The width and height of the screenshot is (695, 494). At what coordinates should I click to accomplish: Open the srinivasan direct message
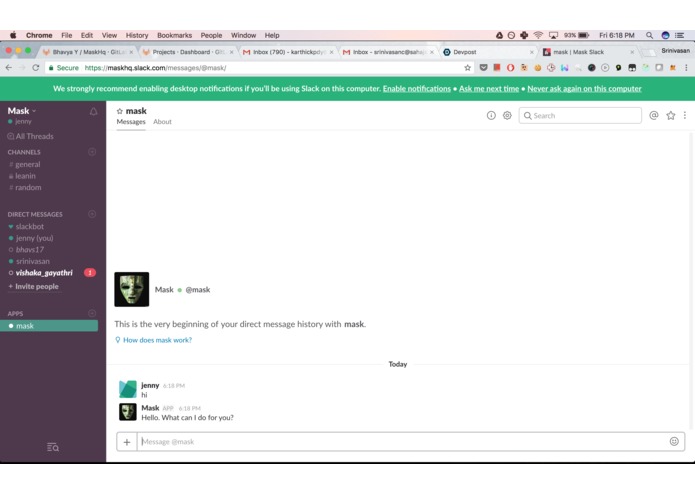pyautogui.click(x=33, y=261)
